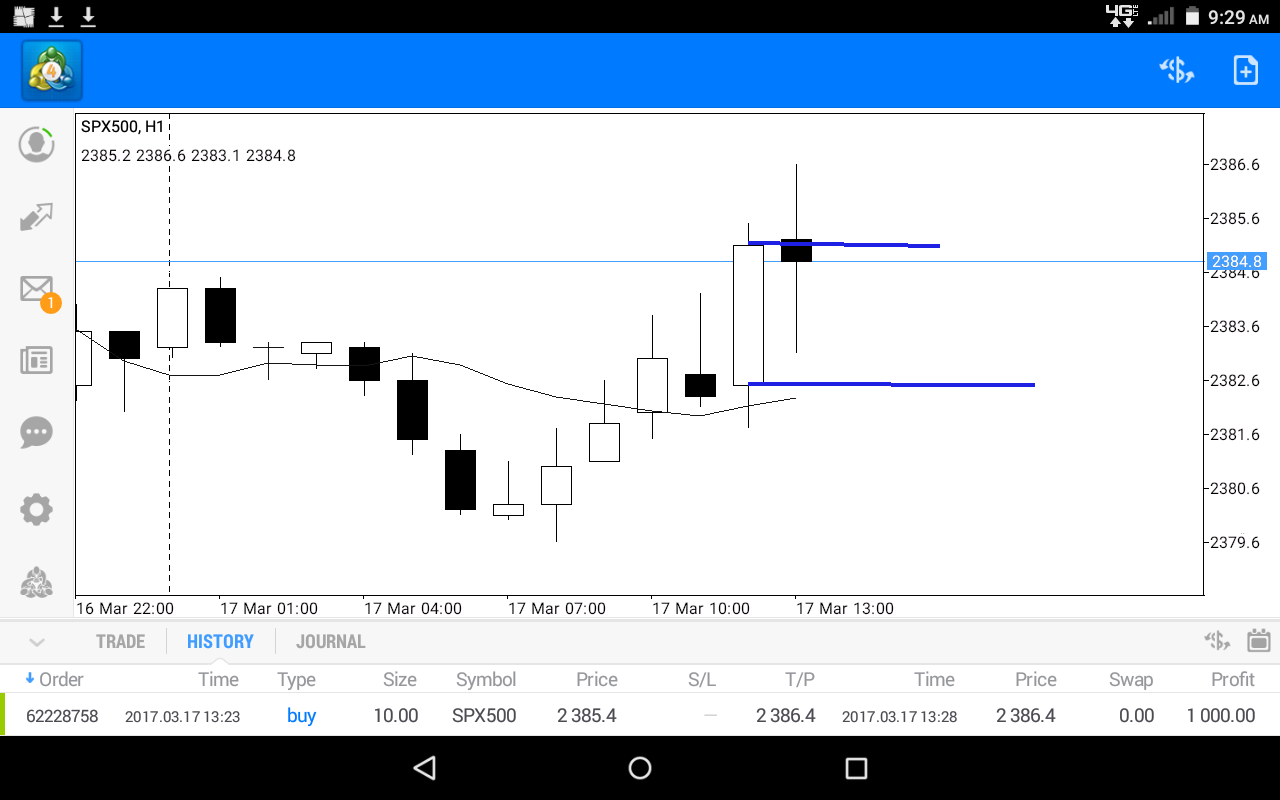
Task: Collapse the bottom panel with chevron
Action: [x=37, y=642]
